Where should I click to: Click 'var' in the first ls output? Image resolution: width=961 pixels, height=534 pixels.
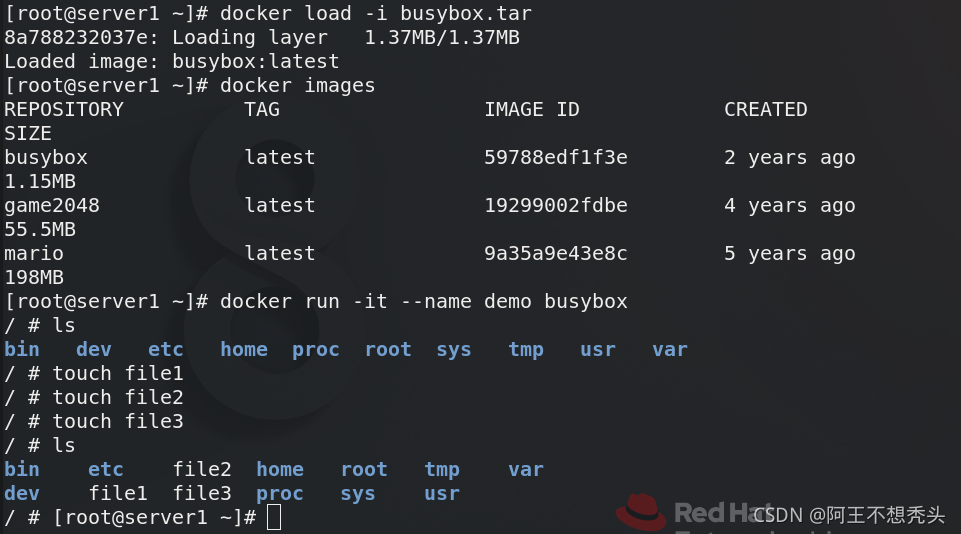670,349
